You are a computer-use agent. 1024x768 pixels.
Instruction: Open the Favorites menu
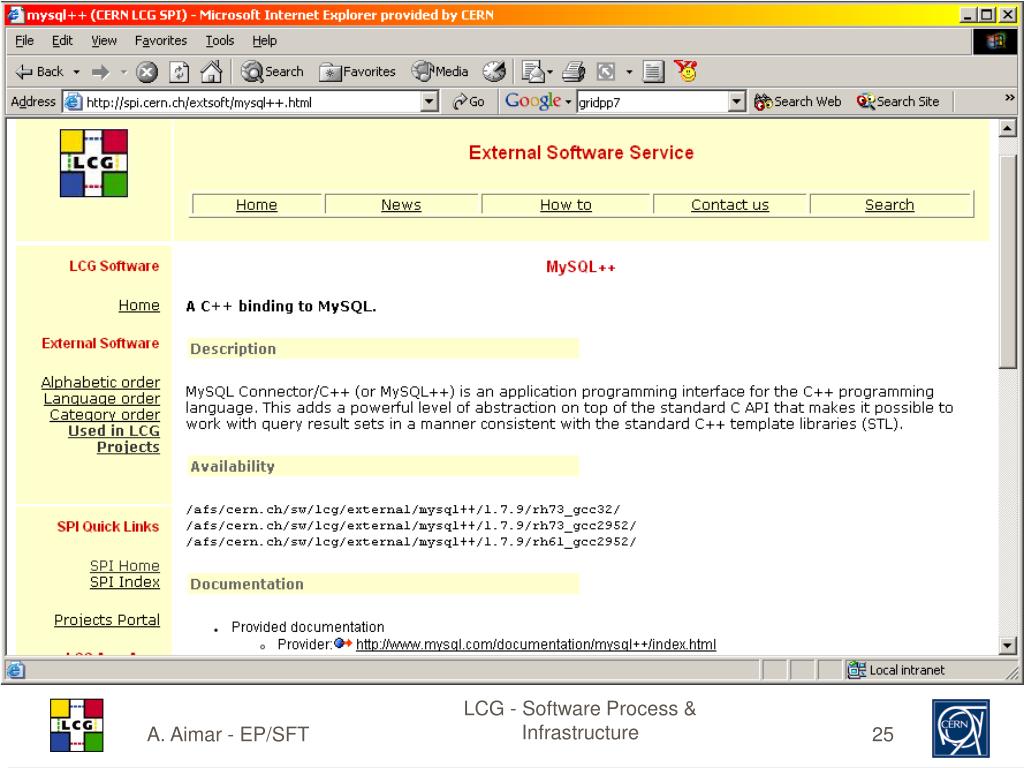point(161,40)
